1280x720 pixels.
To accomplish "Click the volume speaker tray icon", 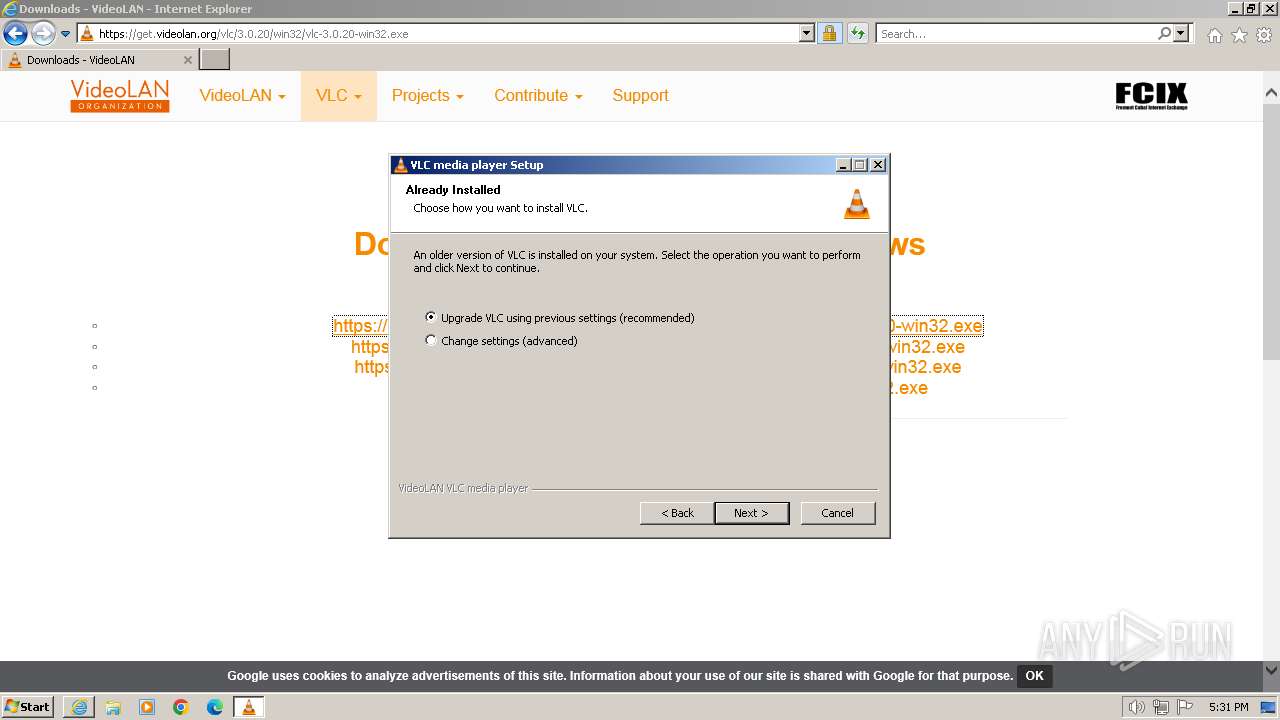I will point(1136,707).
